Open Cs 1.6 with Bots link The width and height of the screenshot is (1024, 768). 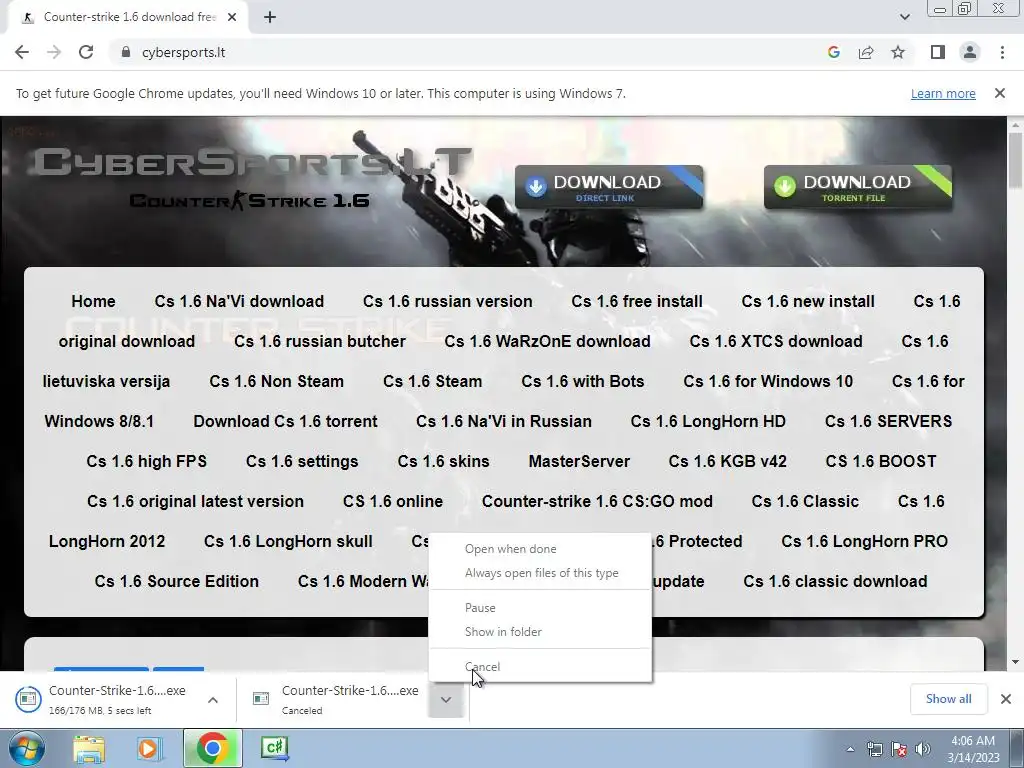583,381
